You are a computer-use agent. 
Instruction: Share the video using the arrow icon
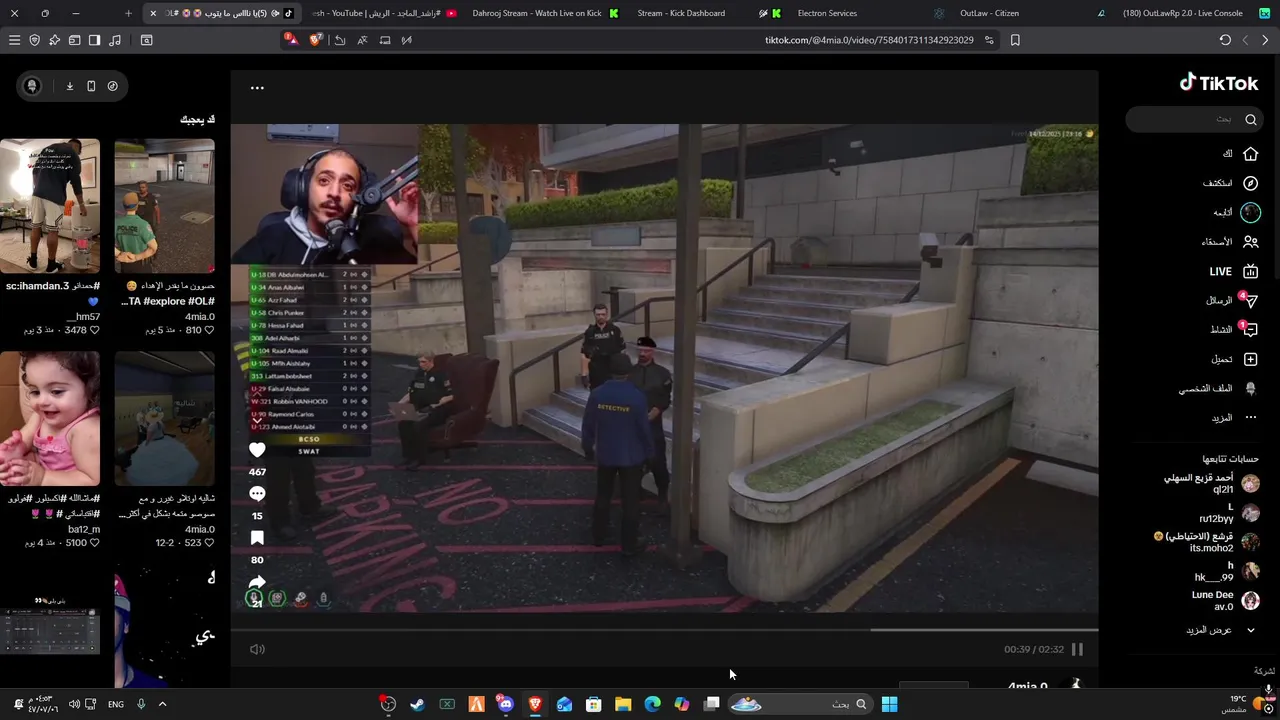(x=257, y=582)
